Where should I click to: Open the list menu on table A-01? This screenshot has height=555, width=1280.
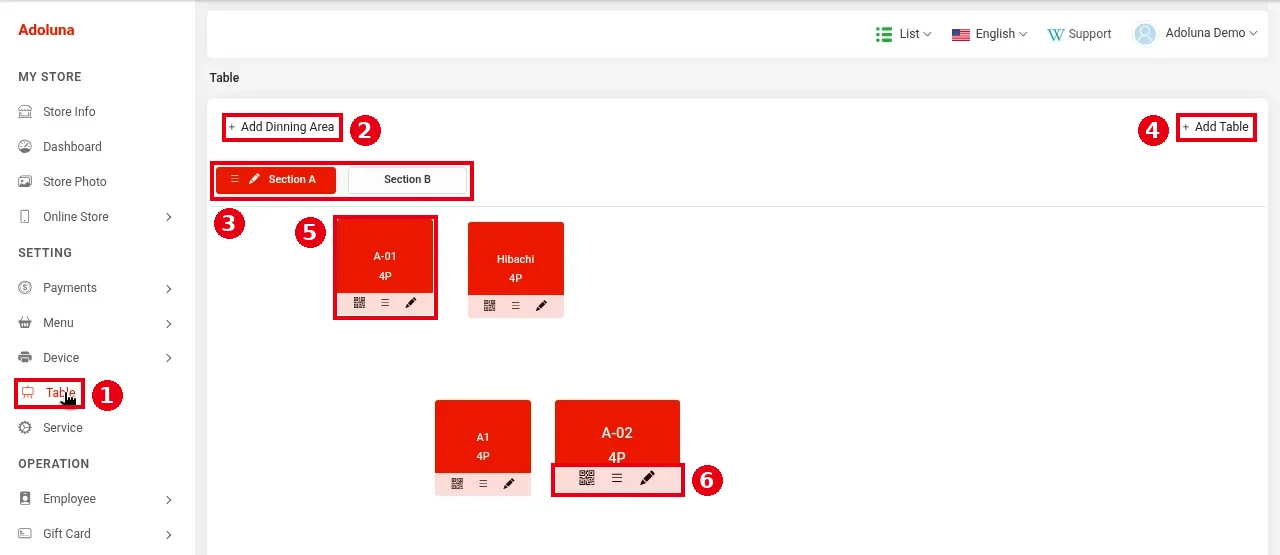coord(385,303)
